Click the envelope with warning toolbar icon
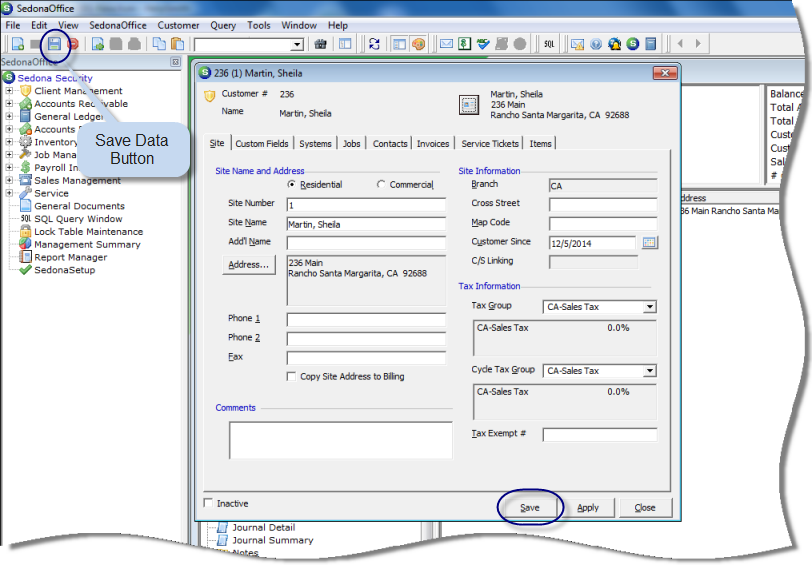 click(577, 44)
